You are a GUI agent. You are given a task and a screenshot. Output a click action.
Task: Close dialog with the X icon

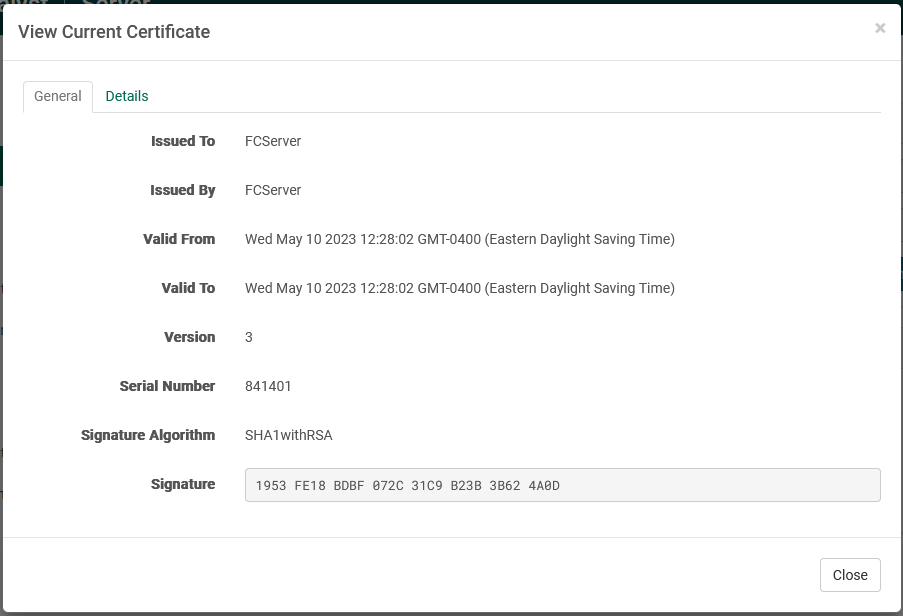click(879, 28)
